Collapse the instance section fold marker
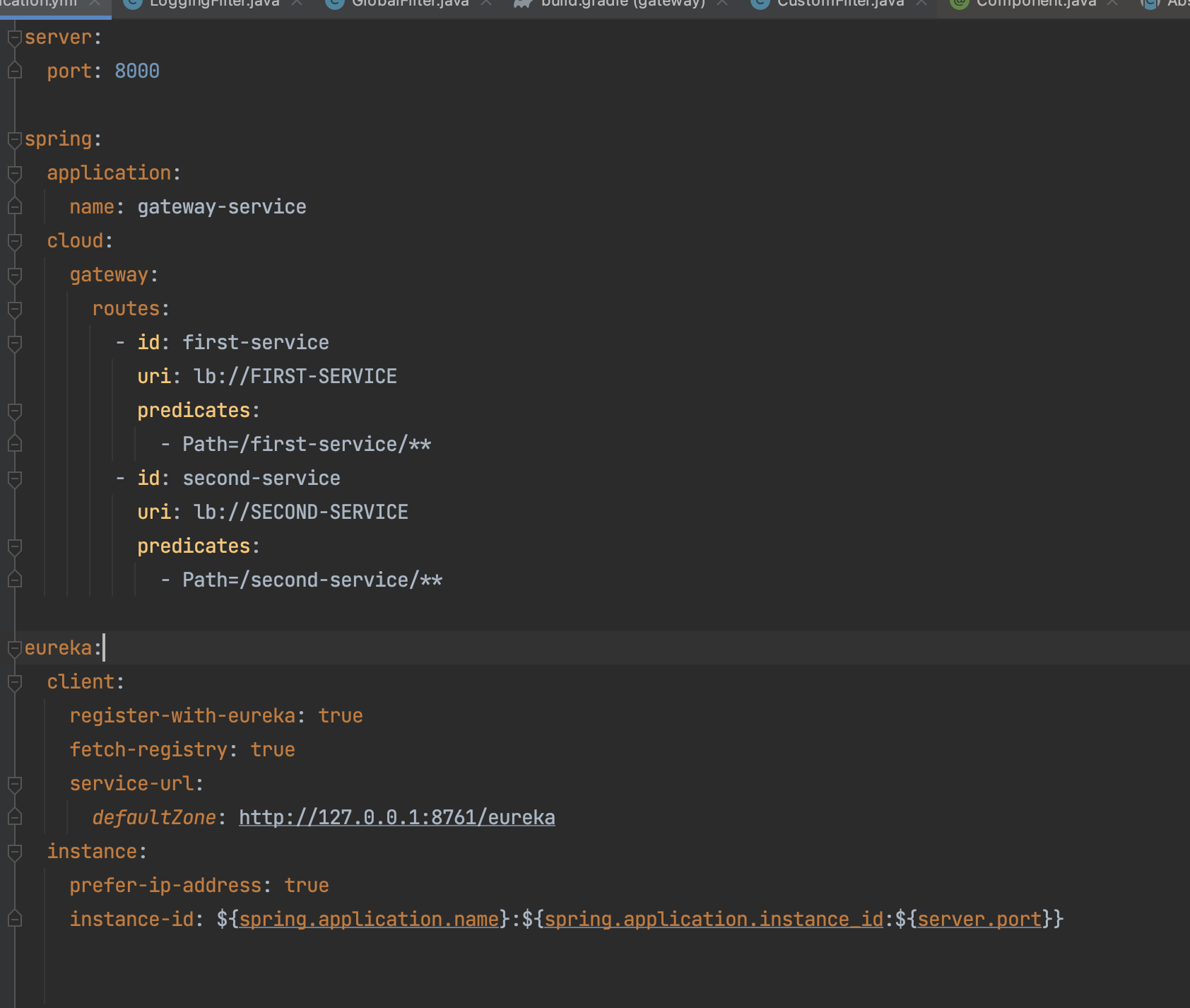The height and width of the screenshot is (1008, 1190). [x=14, y=852]
